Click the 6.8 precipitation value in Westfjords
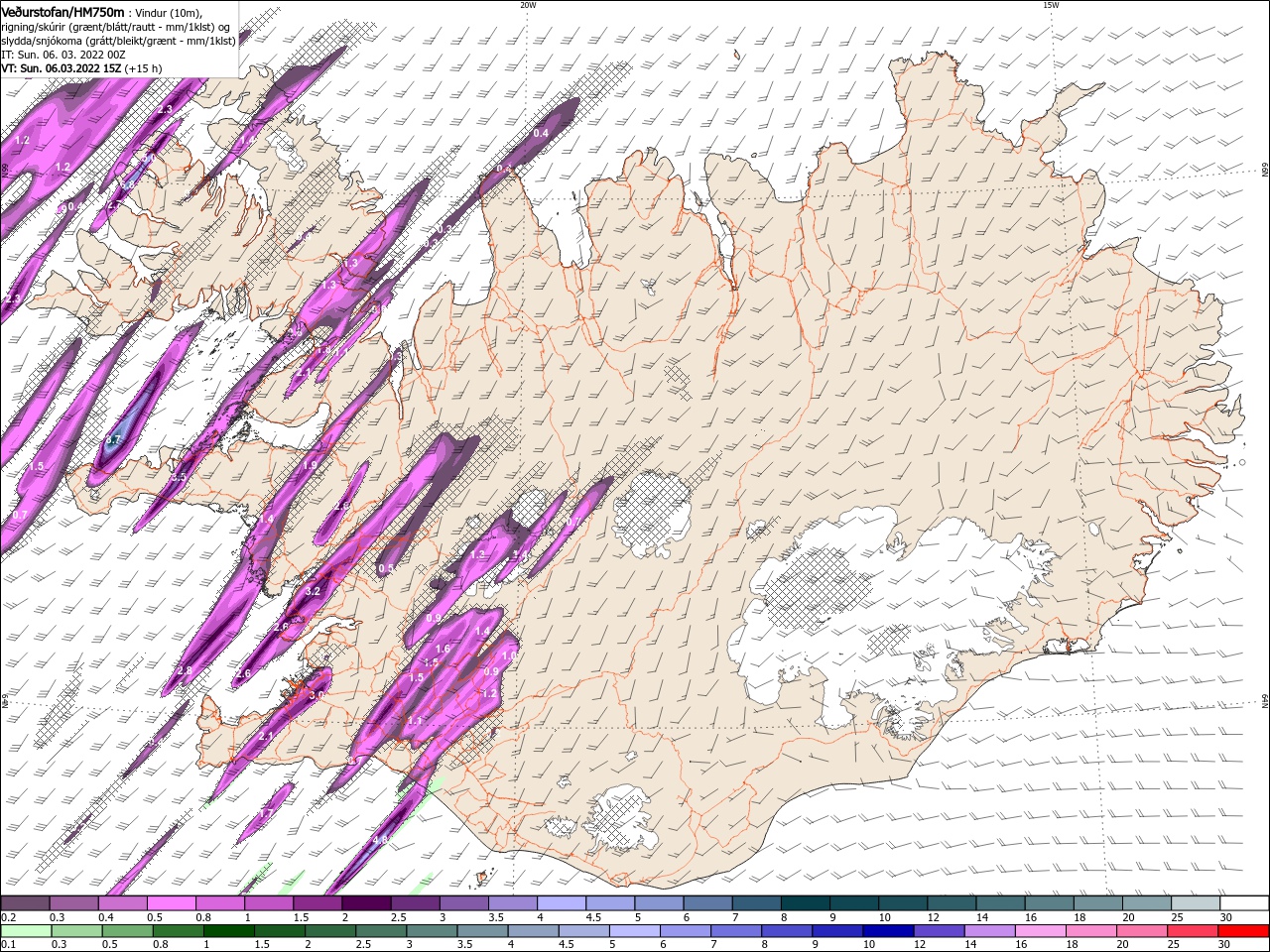The height and width of the screenshot is (952, 1270). pos(126,184)
